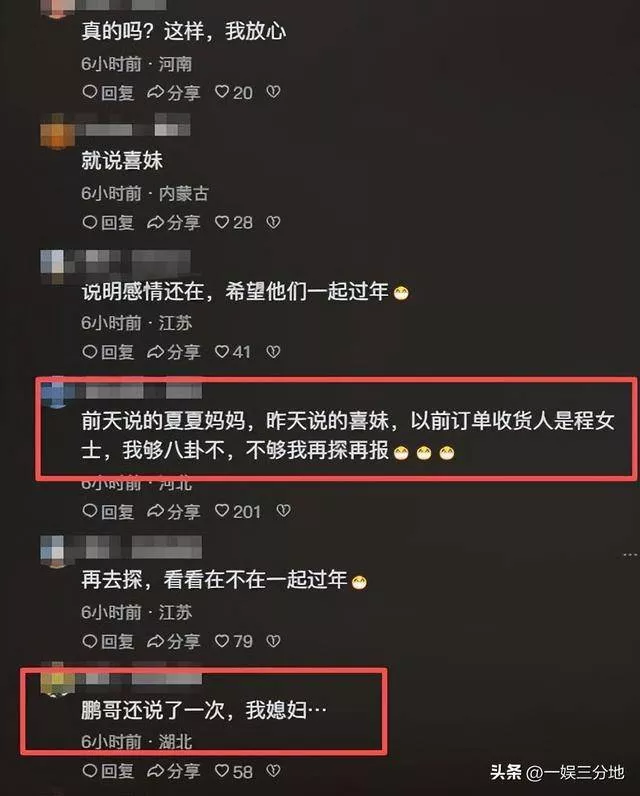Open avatar of the 就说喜妹 commenter
Image resolution: width=640 pixels, height=796 pixels.
tap(57, 131)
